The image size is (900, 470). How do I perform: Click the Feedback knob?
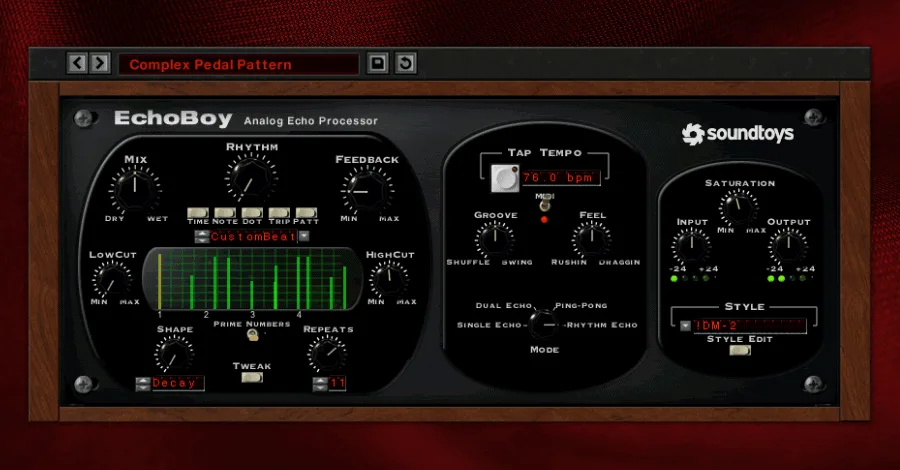point(367,191)
